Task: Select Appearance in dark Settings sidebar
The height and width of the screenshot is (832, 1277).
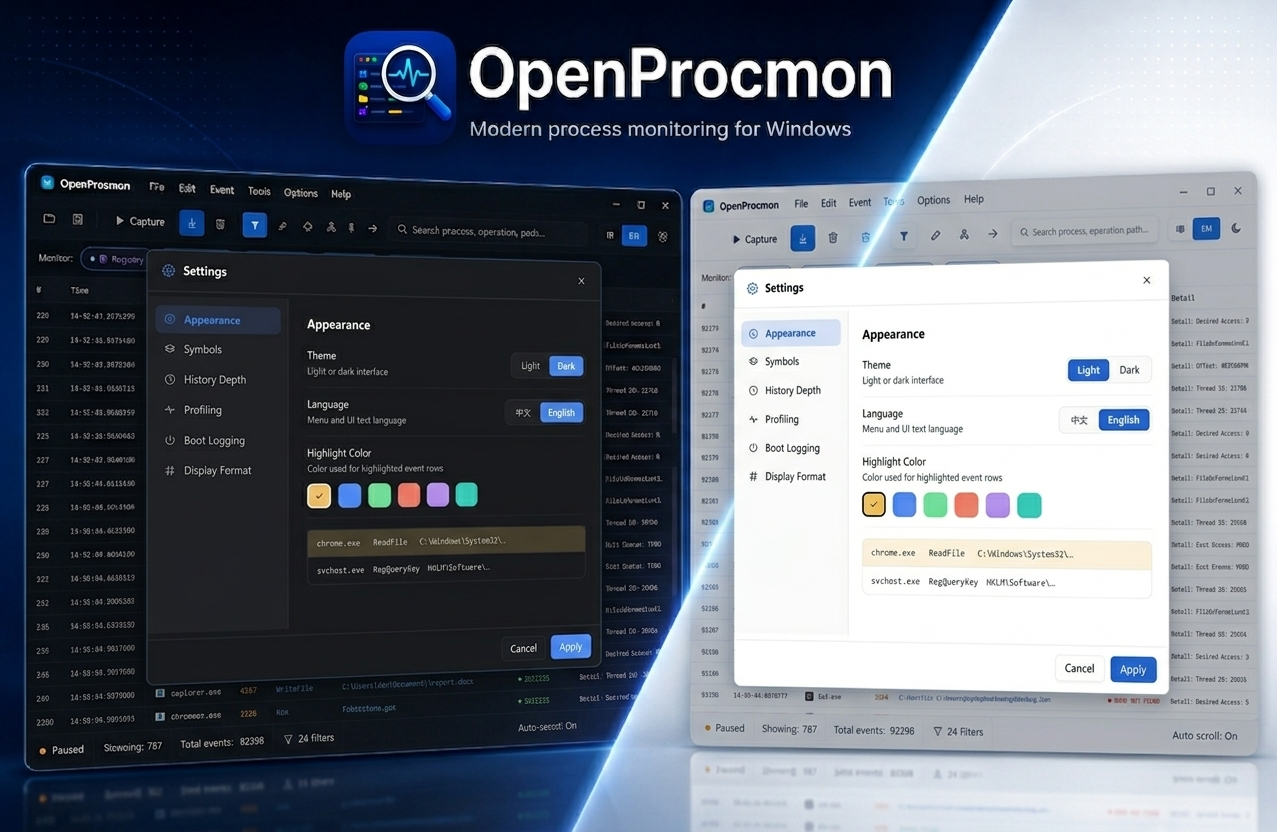Action: (218, 320)
